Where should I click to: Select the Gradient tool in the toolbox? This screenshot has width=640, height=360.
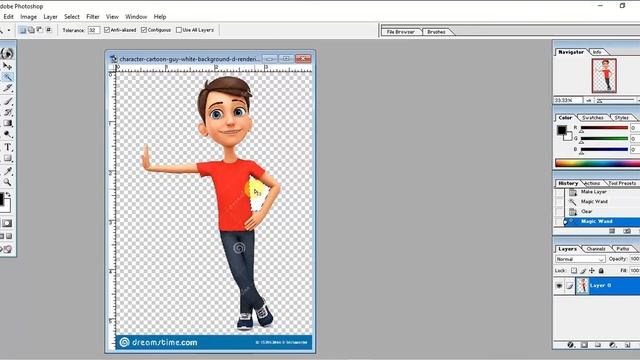point(7,123)
